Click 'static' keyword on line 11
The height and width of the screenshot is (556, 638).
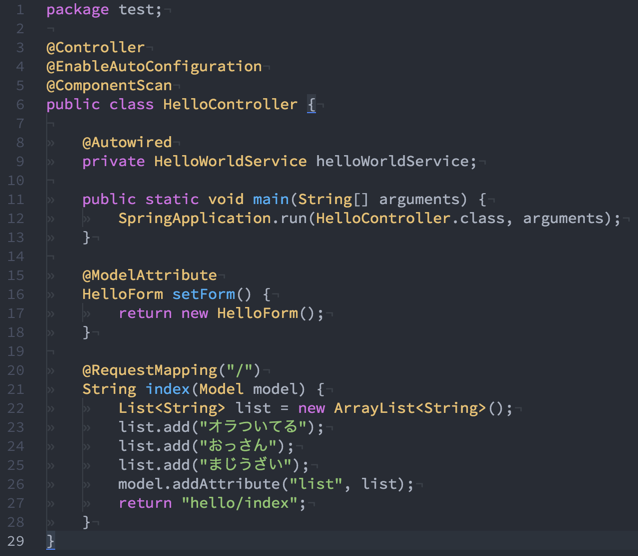(172, 199)
